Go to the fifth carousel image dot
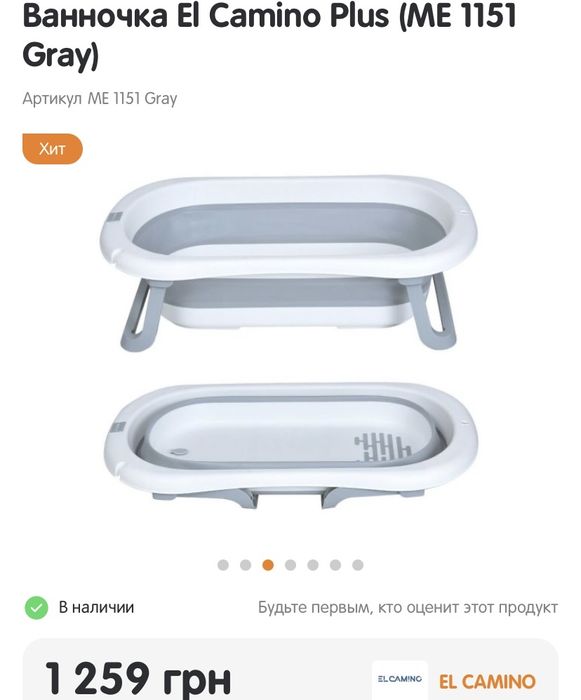Screen dimensions: 581x700 click(x=313, y=565)
